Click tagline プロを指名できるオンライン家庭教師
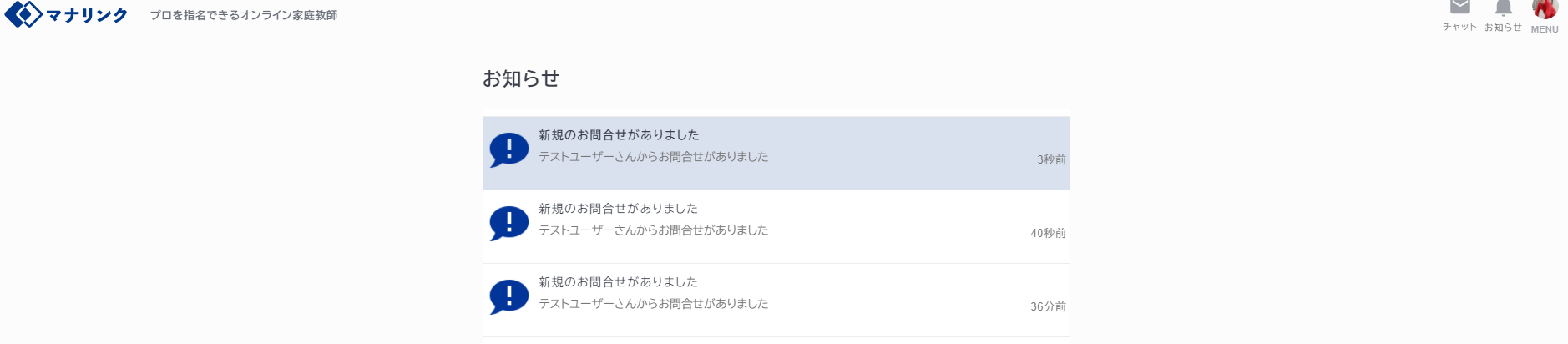The width and height of the screenshot is (1568, 344). point(244,15)
